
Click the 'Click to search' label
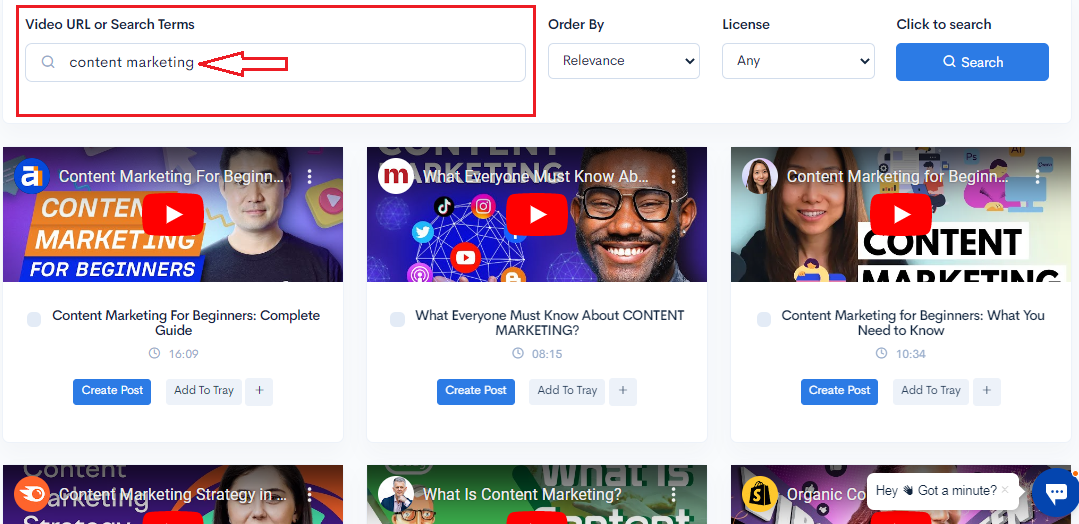pyautogui.click(x=943, y=24)
